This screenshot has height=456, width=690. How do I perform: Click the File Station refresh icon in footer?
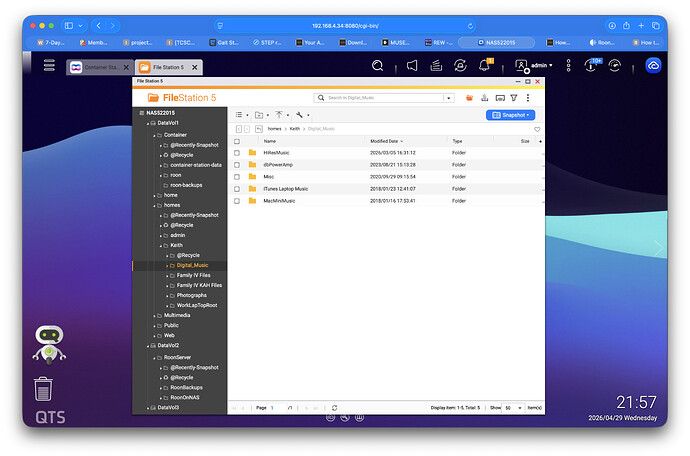coord(334,408)
